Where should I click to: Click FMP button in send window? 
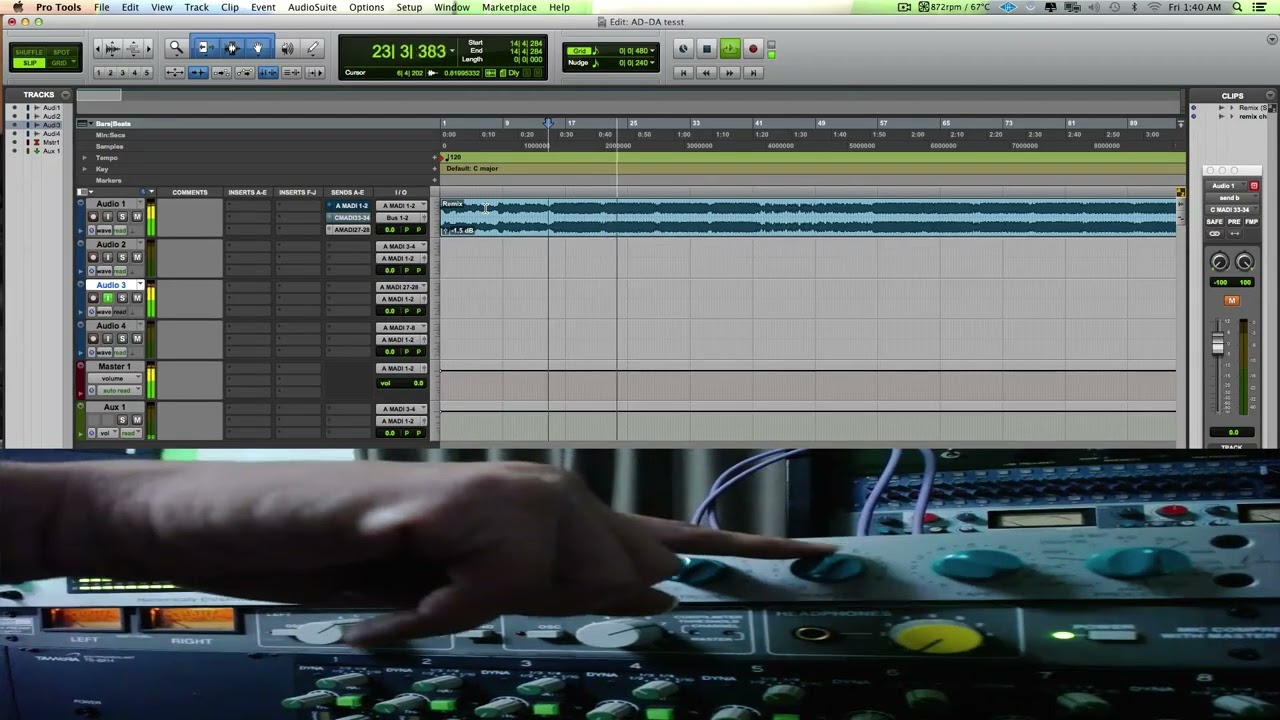(1251, 221)
